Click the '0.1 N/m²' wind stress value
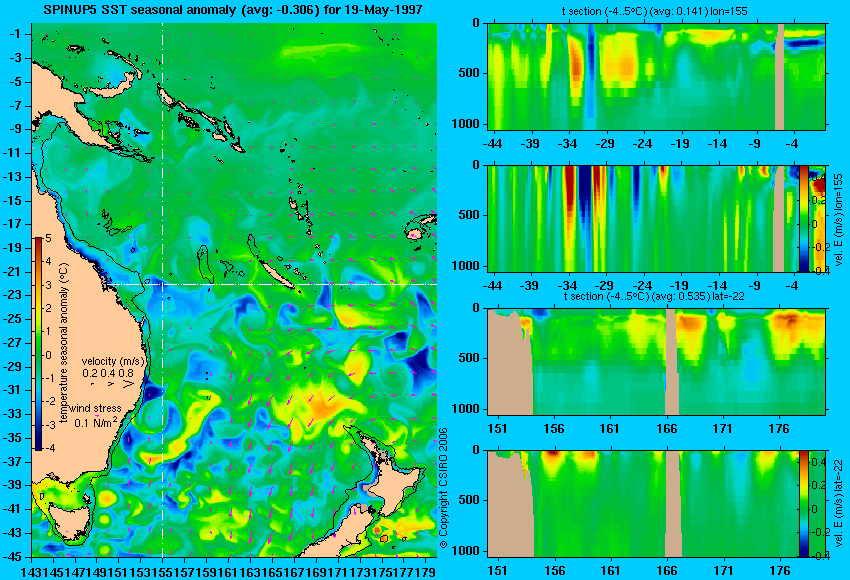This screenshot has width=850, height=580. coord(95,422)
